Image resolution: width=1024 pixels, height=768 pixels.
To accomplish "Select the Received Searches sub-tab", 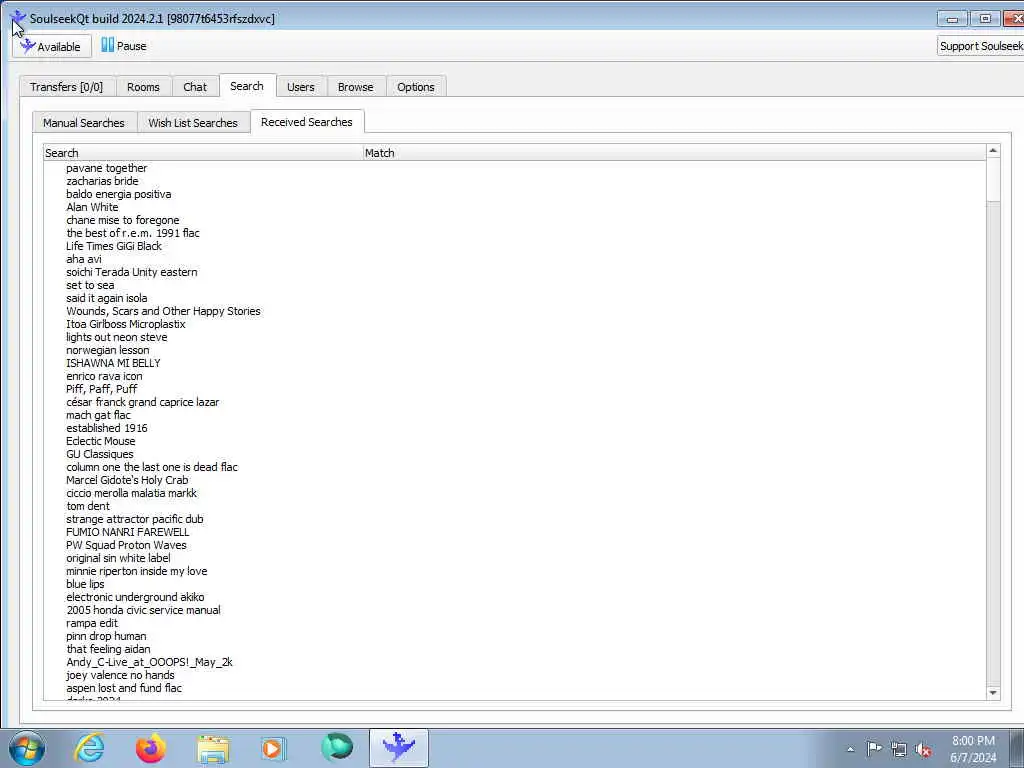I will coord(306,121).
